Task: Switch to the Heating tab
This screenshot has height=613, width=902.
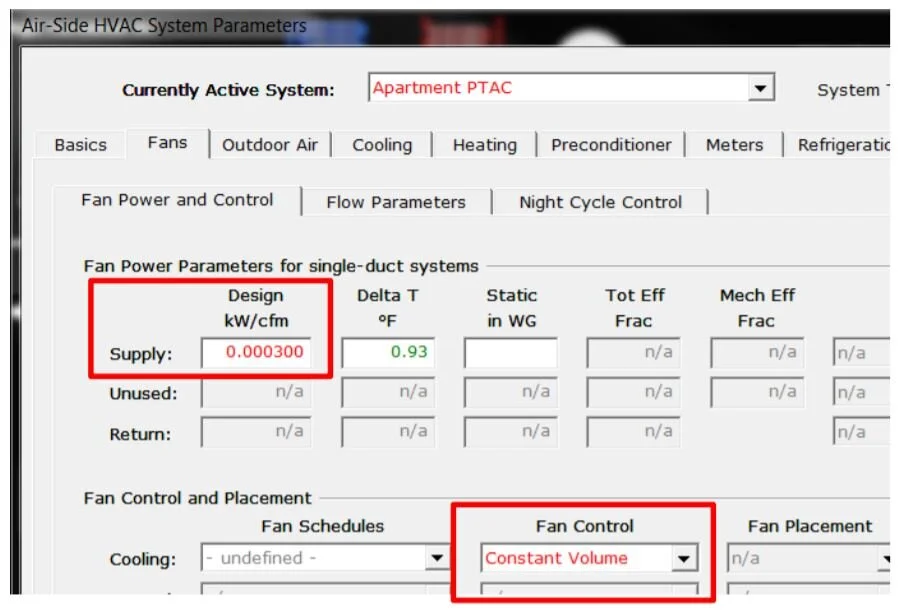Action: coord(483,144)
